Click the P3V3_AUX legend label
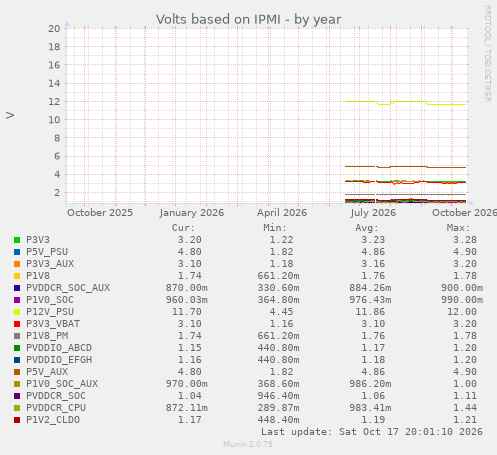Screen dimensions: 497x455 (50, 264)
